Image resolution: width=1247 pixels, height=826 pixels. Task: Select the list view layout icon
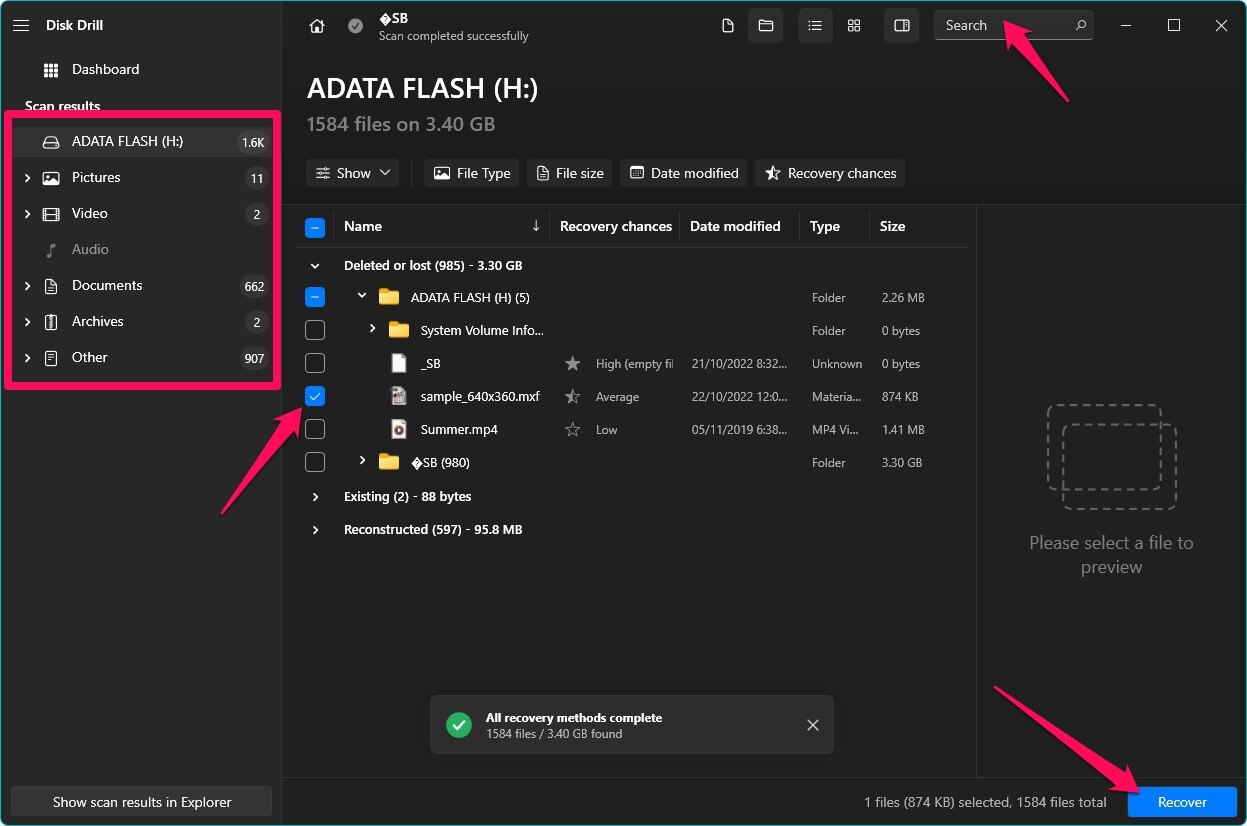coord(815,26)
